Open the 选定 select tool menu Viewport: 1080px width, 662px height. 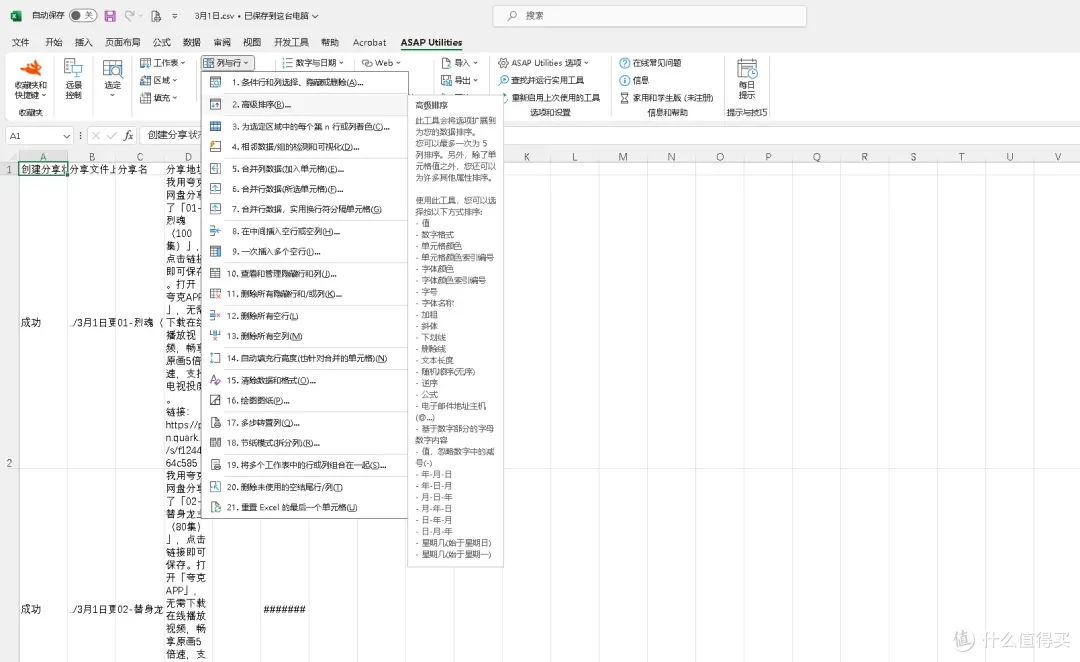(x=112, y=79)
